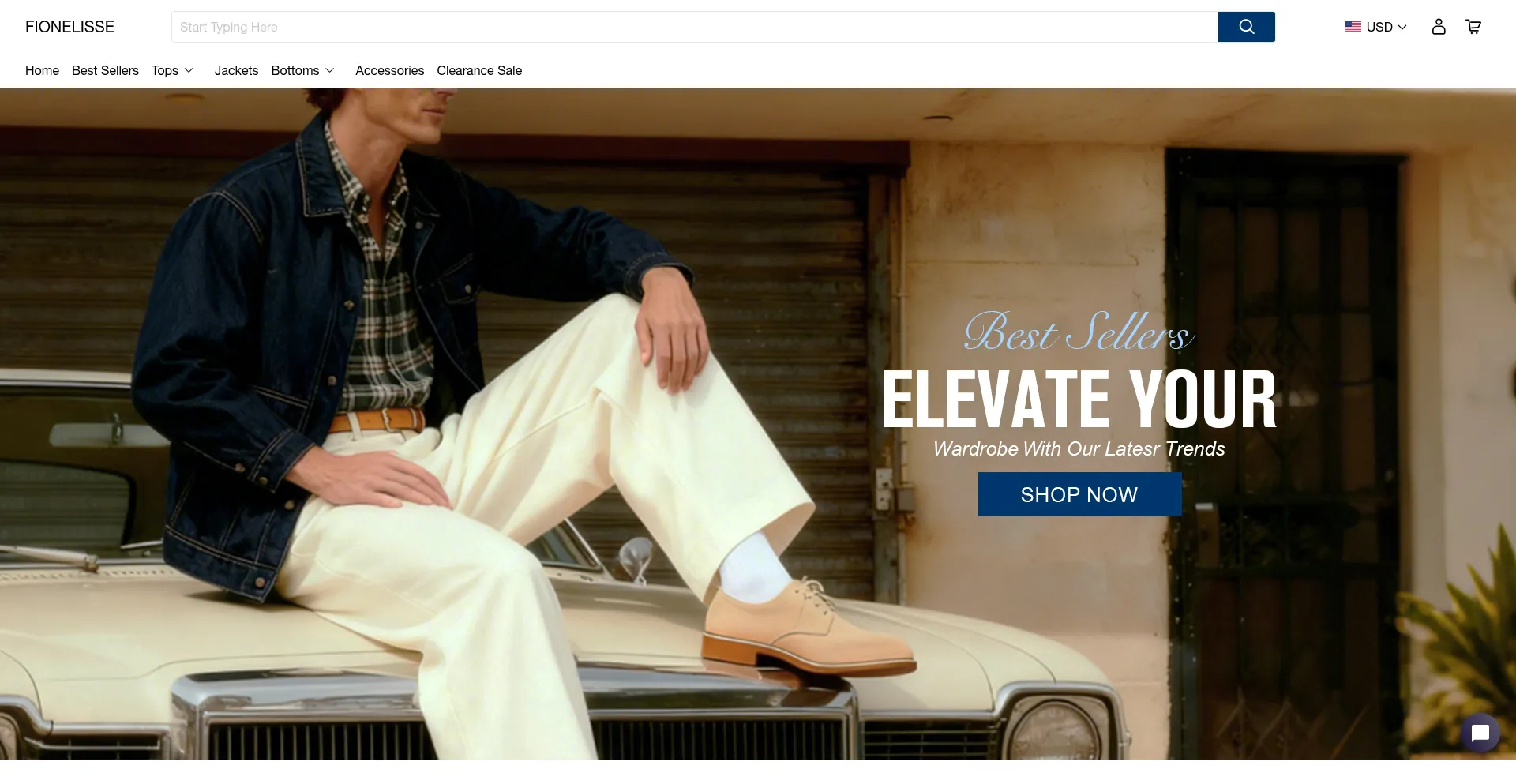Click the FIONELISSE store logo
The image size is (1516, 784).
[x=69, y=27]
